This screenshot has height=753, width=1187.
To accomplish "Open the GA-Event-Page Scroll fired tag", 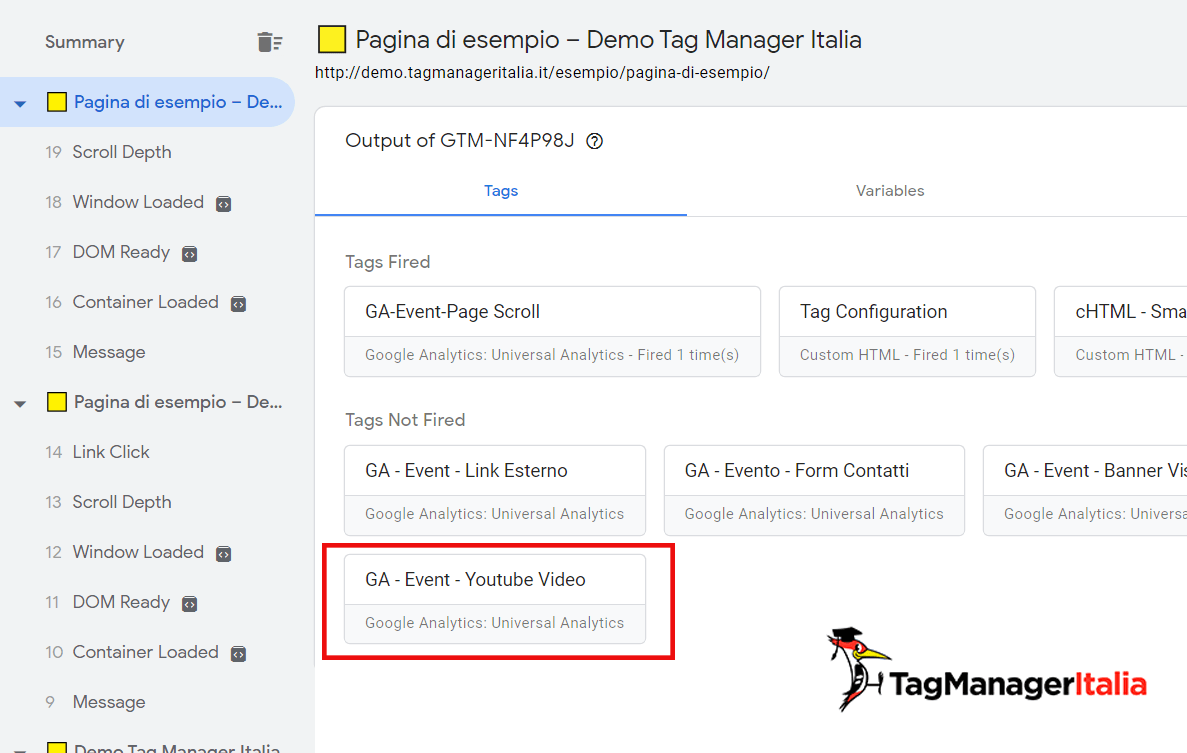I will click(x=552, y=331).
